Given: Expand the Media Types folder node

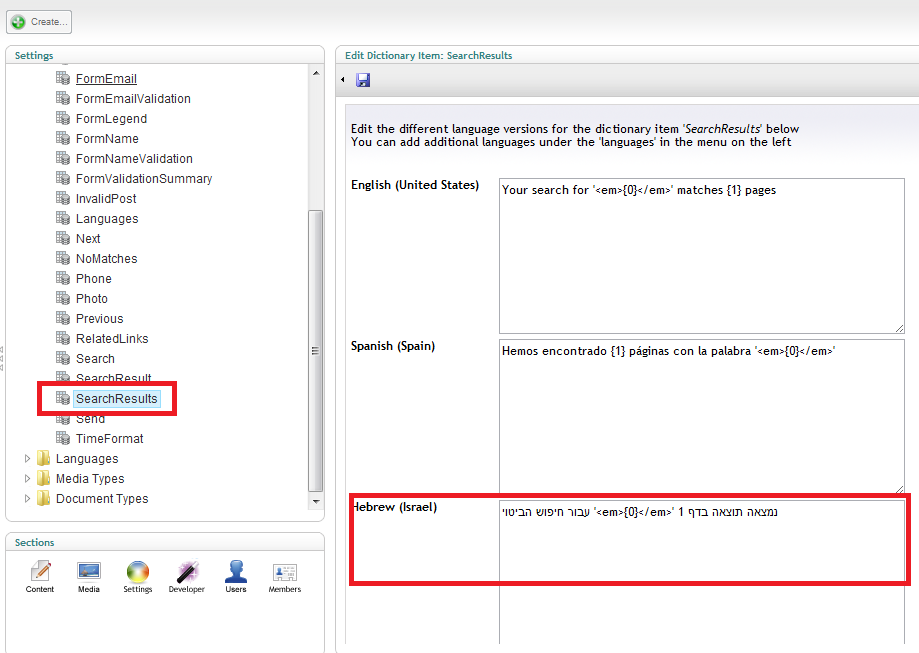Looking at the screenshot, I should pyautogui.click(x=27, y=478).
